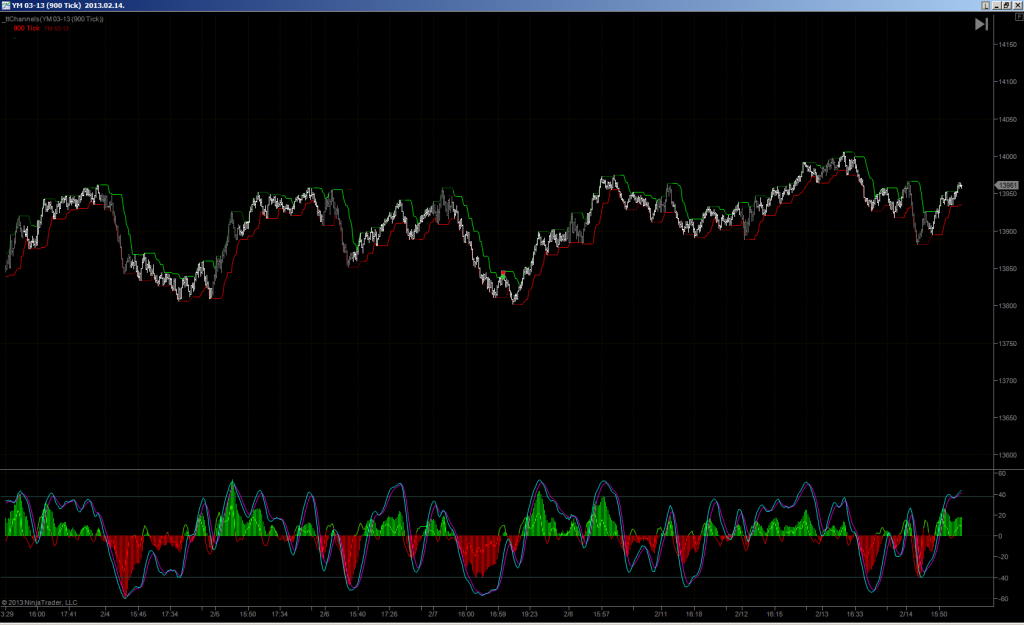1024x625 pixels.
Task: Click the 13650 price axis label
Action: click(x=1008, y=418)
